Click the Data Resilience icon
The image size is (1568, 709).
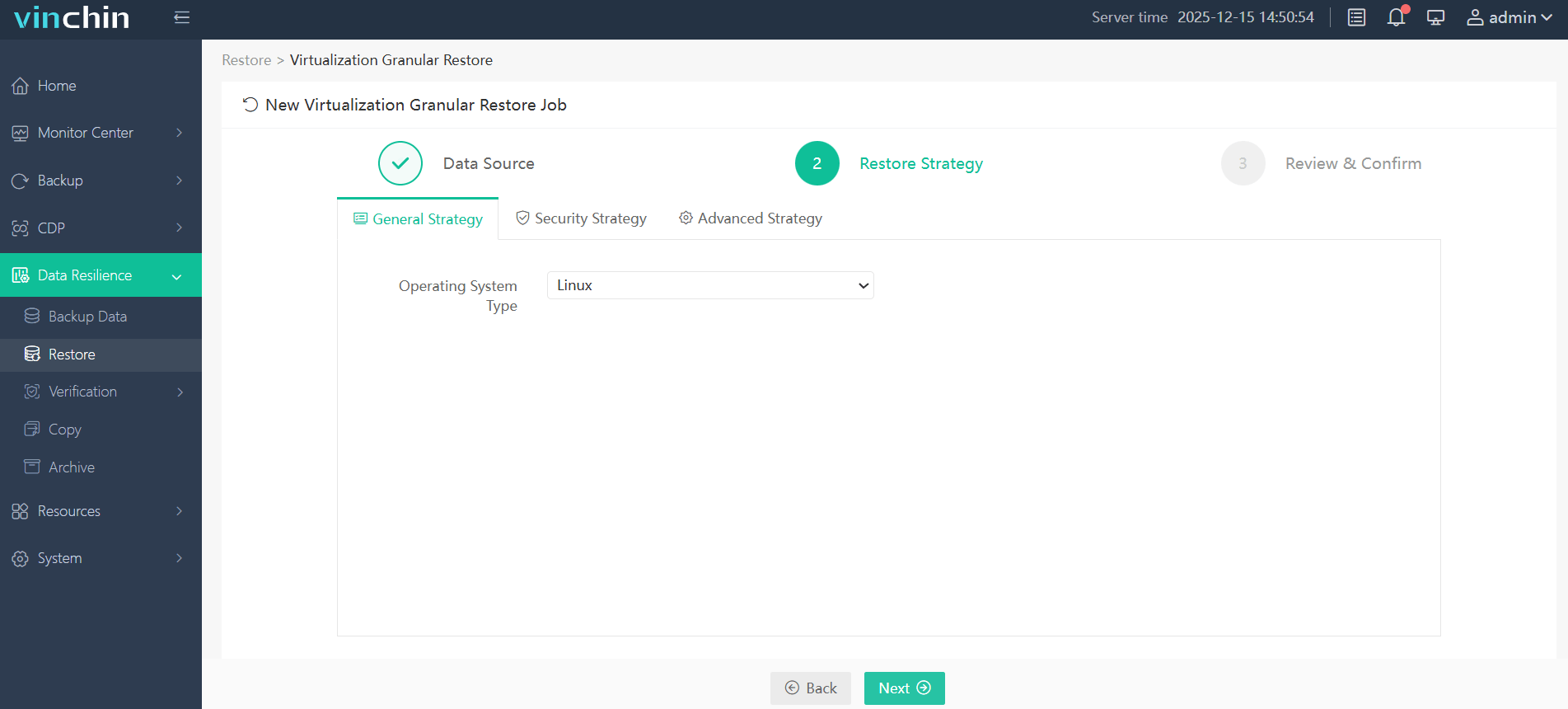[21, 275]
